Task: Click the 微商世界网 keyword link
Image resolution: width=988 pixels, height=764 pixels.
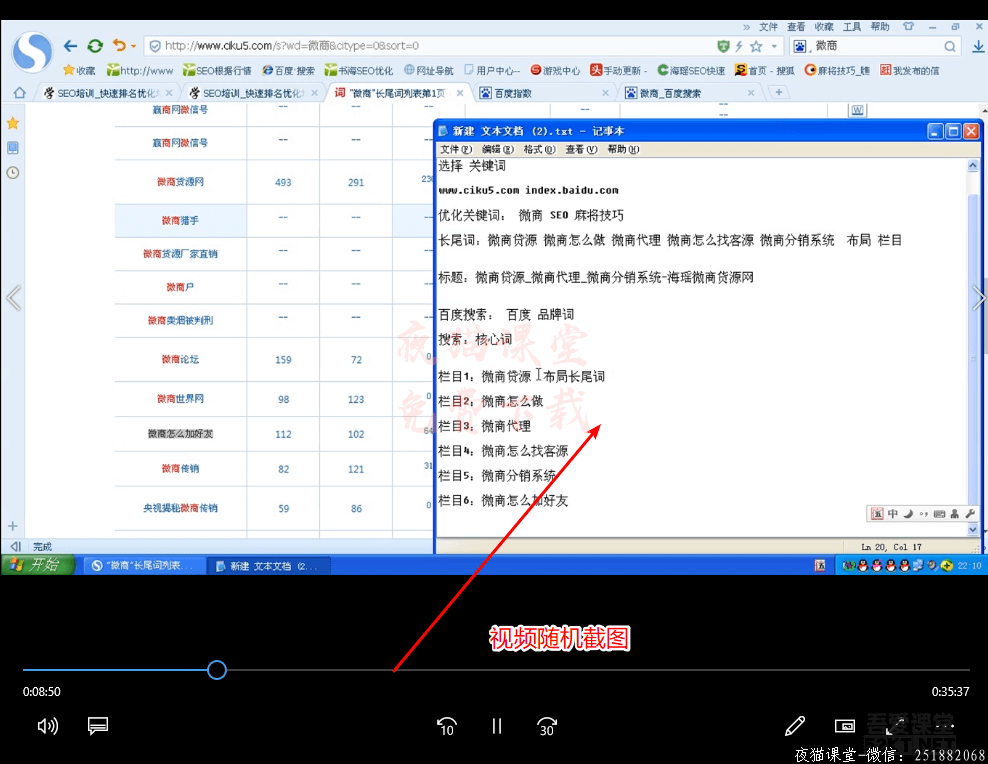Action: 180,399
